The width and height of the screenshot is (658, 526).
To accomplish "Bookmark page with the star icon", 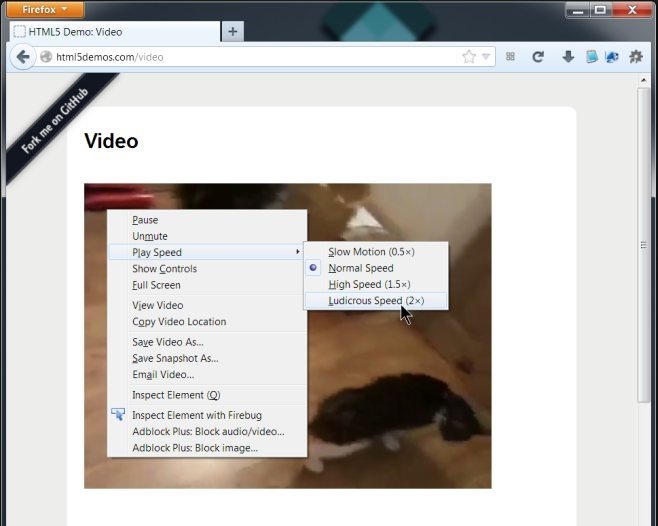I will [469, 57].
